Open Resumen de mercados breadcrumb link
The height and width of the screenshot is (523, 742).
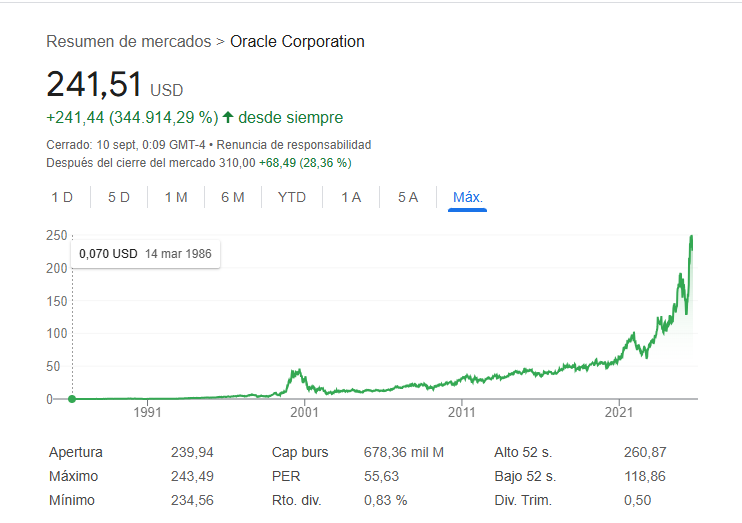[x=129, y=42]
